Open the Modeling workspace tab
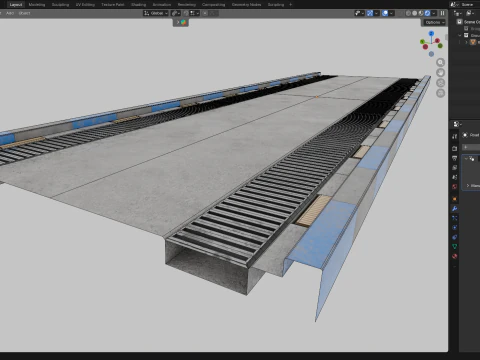 [37, 5]
